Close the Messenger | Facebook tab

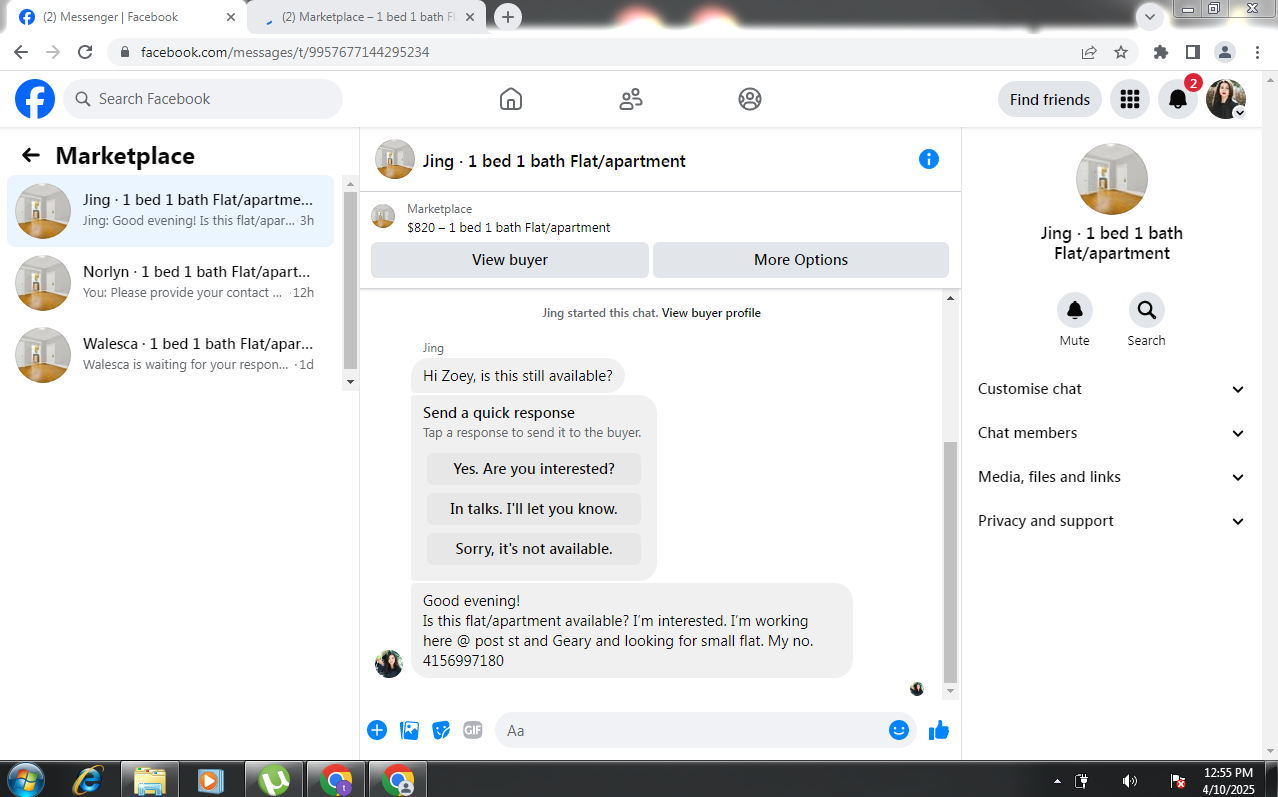pos(231,17)
